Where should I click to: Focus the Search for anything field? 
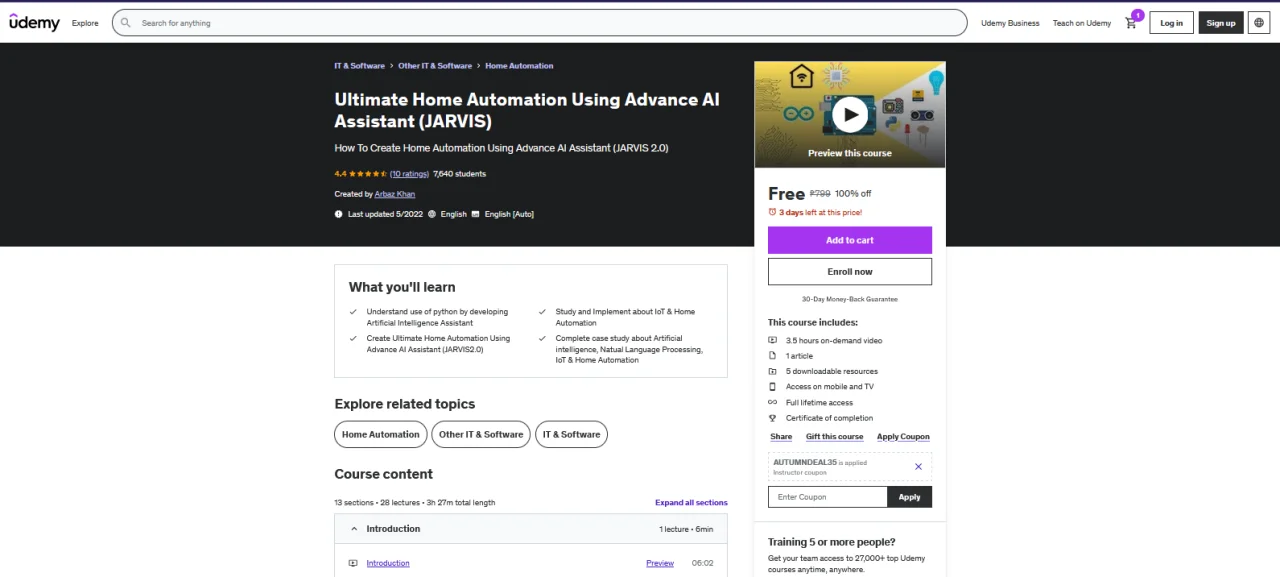tap(540, 23)
